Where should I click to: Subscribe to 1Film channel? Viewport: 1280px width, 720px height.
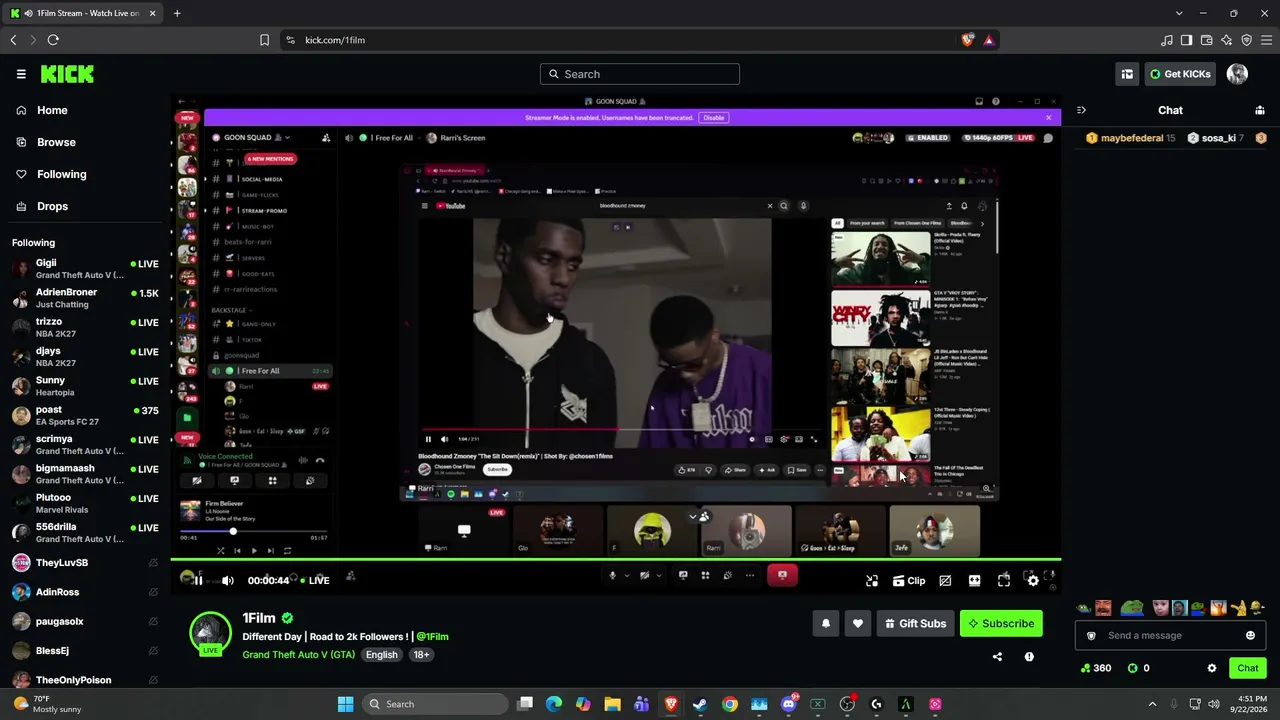click(x=1001, y=623)
